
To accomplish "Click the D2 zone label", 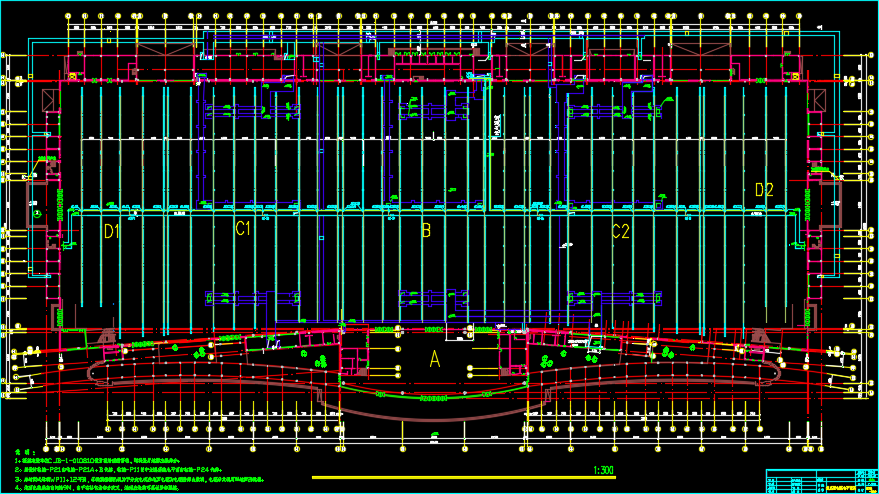I will click(x=764, y=190).
